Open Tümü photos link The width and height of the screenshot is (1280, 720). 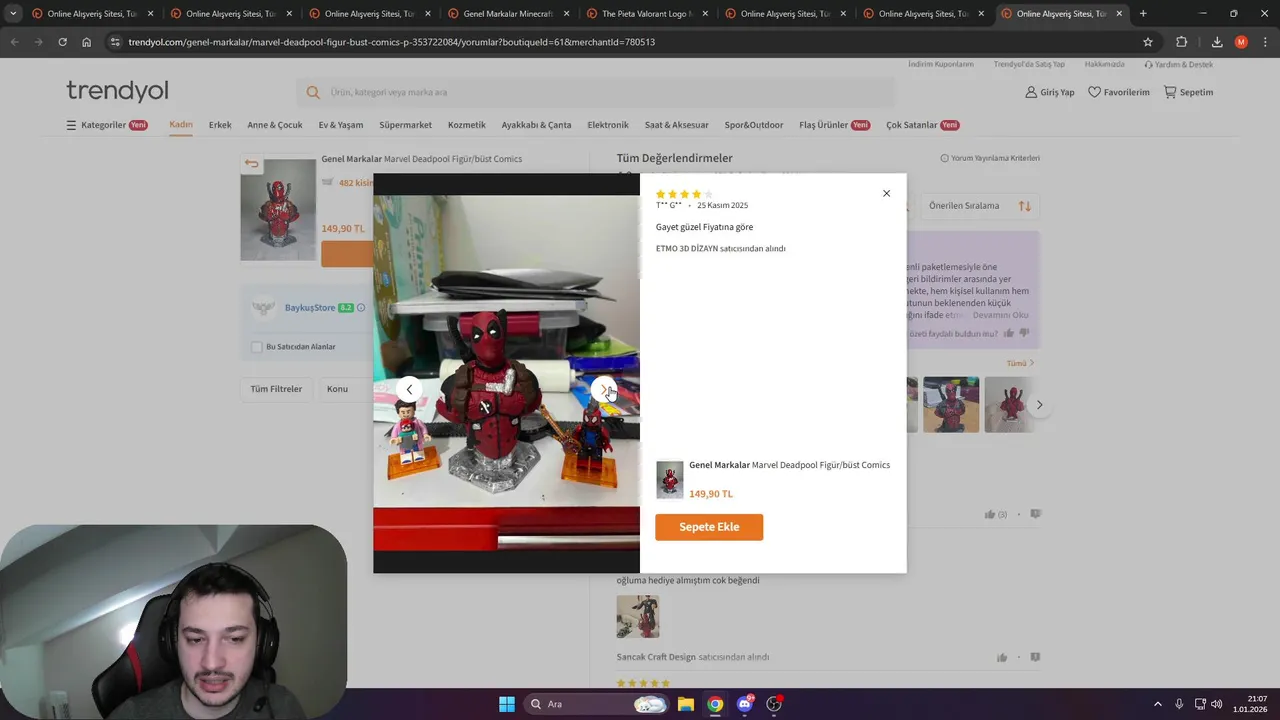[1020, 363]
